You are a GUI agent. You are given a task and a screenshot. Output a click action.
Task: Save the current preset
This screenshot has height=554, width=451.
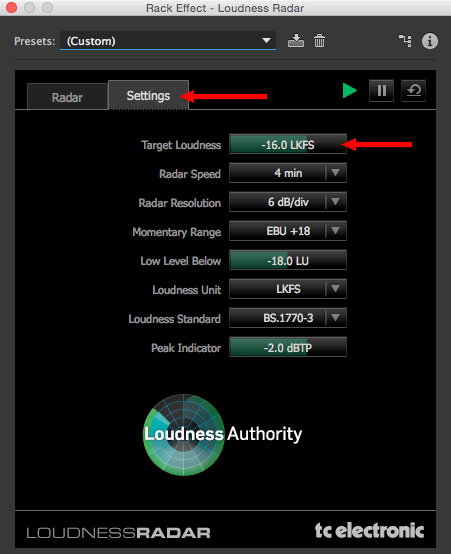coord(296,41)
